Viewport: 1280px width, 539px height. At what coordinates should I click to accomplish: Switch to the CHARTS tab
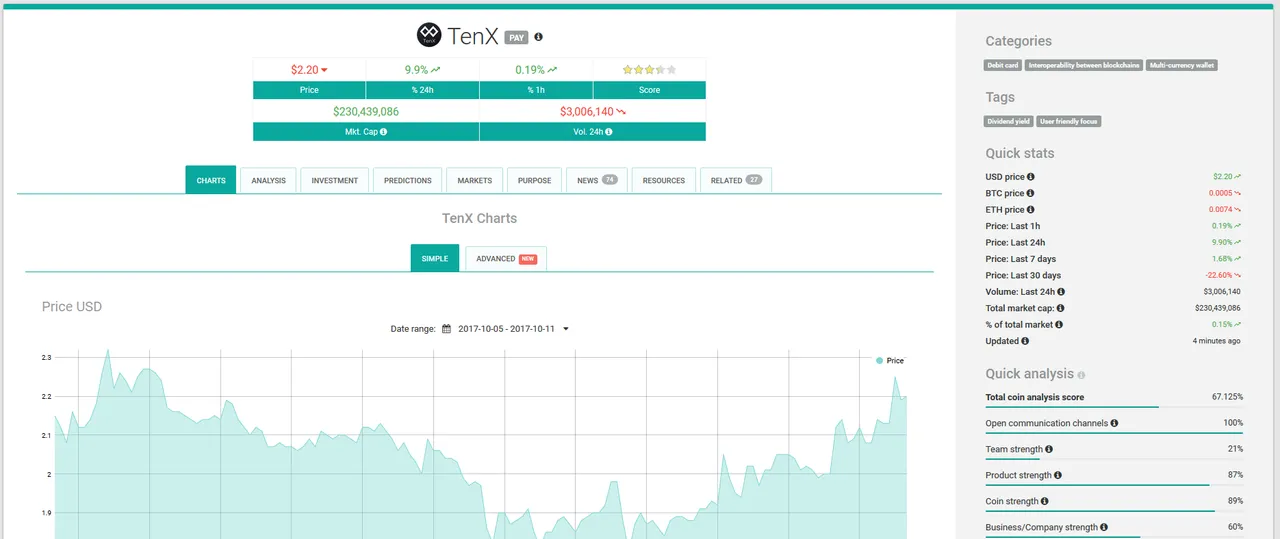coord(211,180)
